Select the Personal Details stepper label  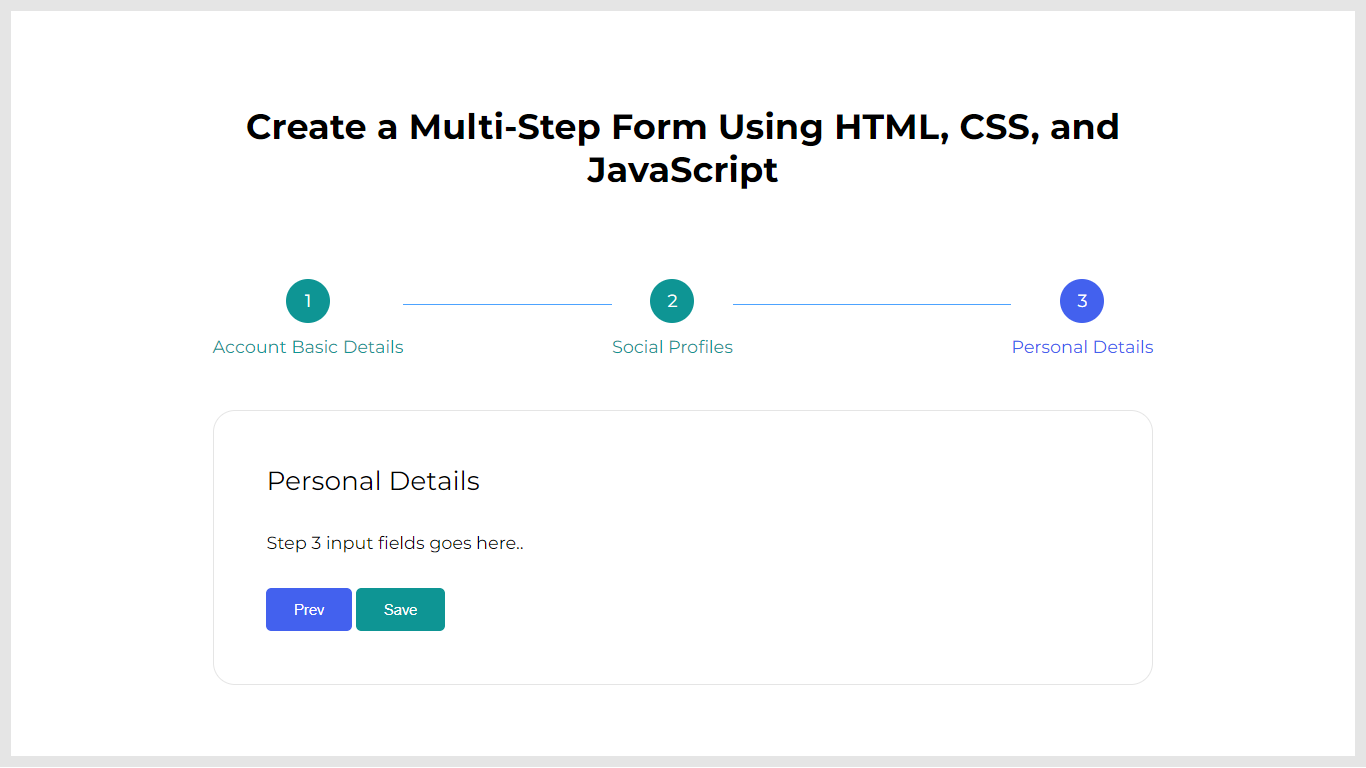(1082, 347)
